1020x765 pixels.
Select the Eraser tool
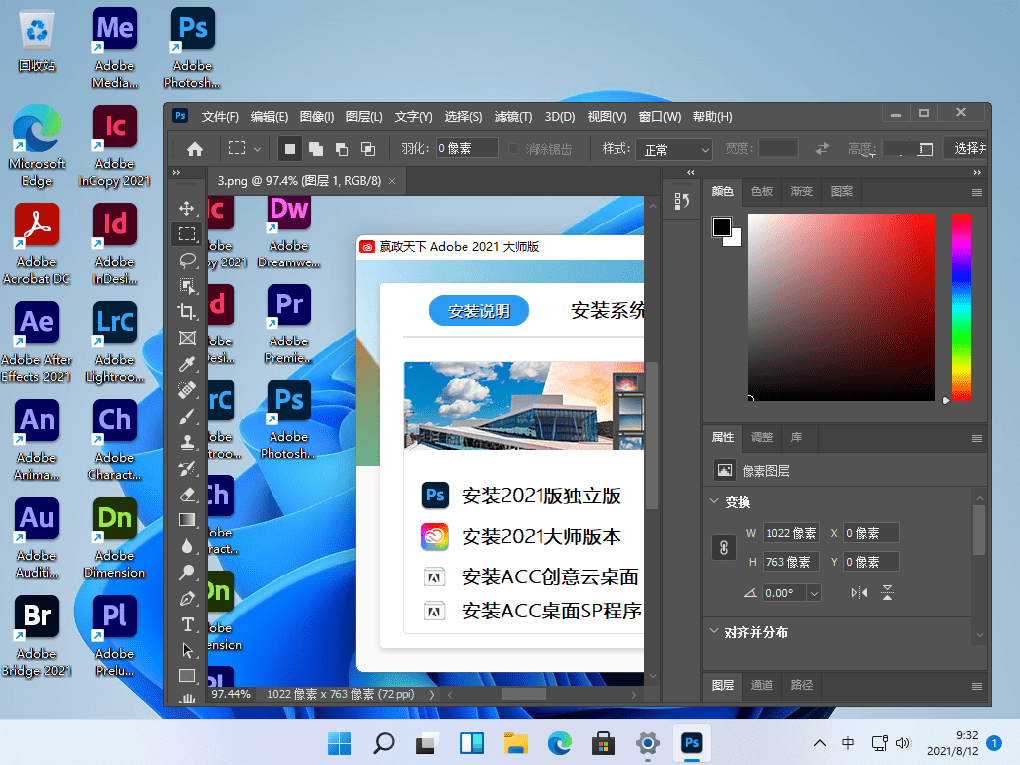[187, 494]
